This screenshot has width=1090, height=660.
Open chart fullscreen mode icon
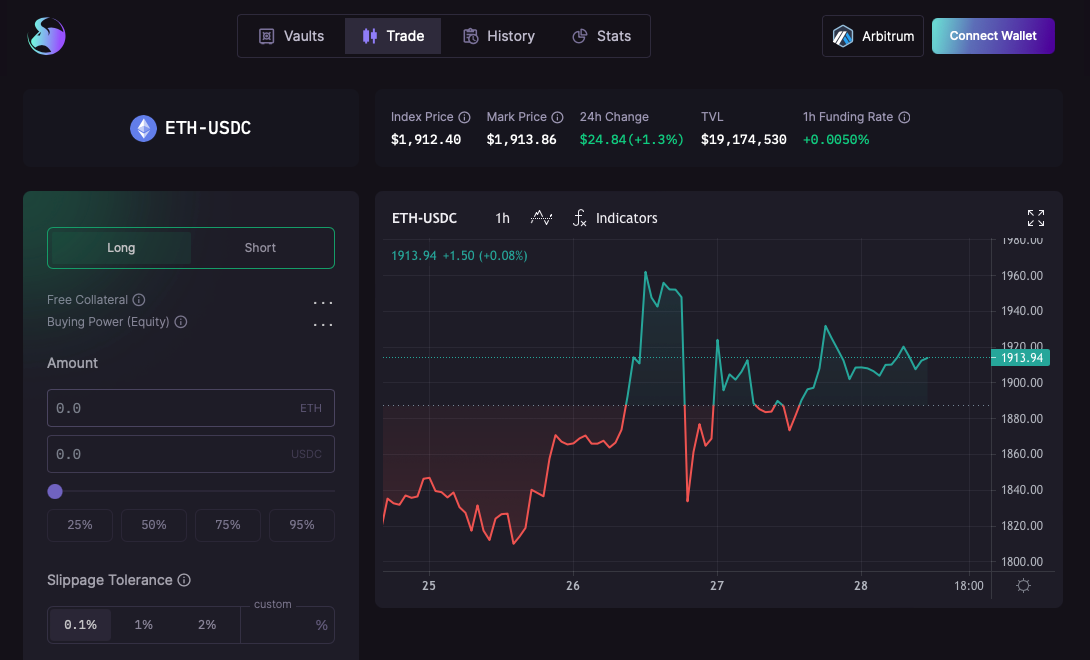[x=1036, y=218]
